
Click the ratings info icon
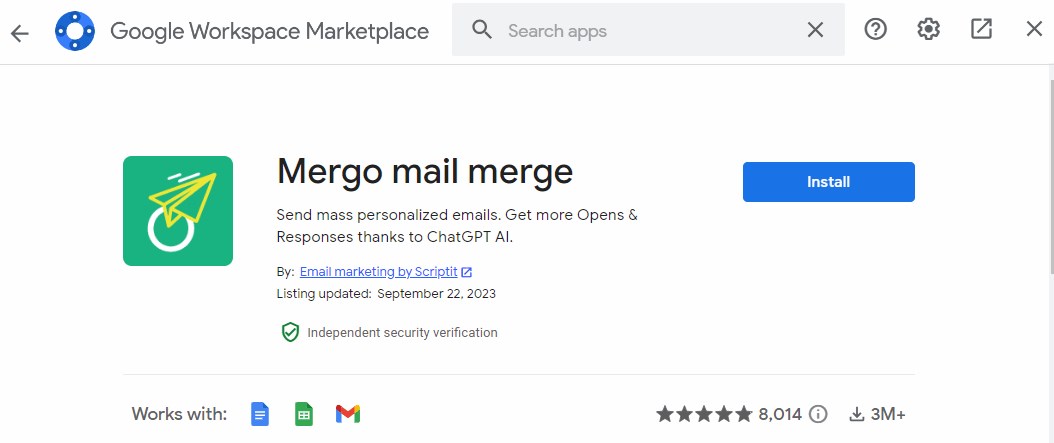click(818, 414)
